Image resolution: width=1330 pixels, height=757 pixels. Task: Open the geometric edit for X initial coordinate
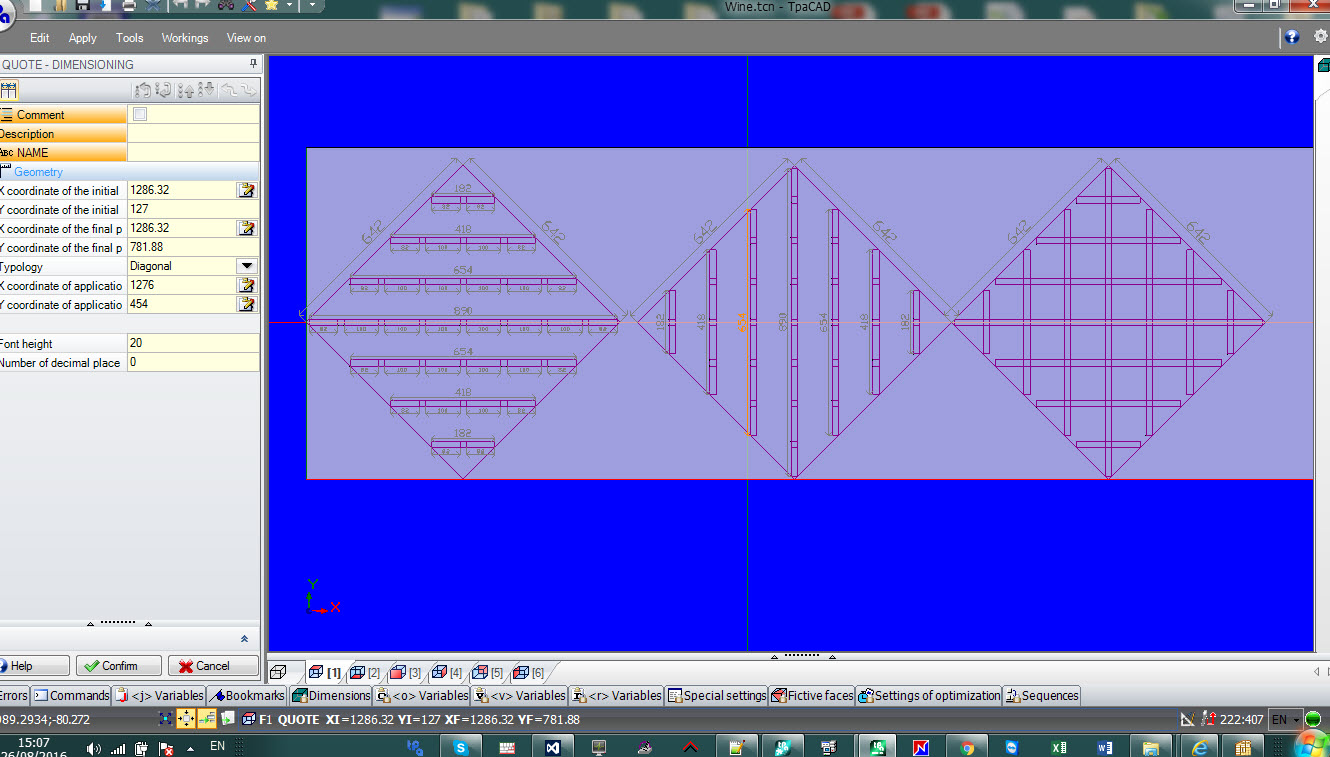(247, 190)
